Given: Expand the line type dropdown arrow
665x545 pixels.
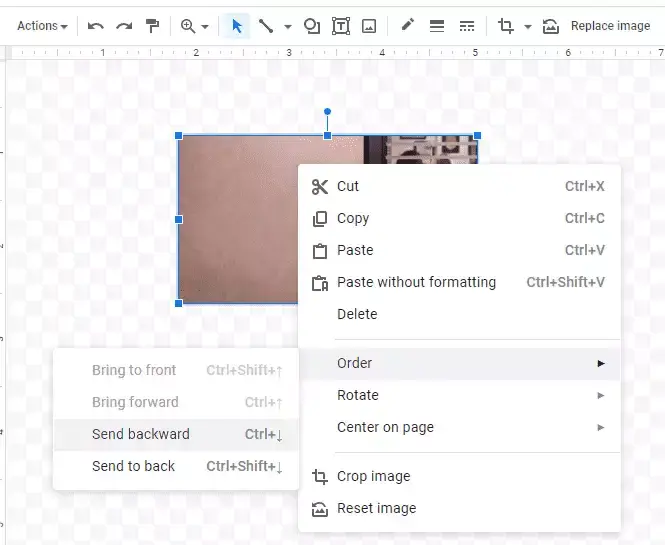Looking at the screenshot, I should point(288,27).
